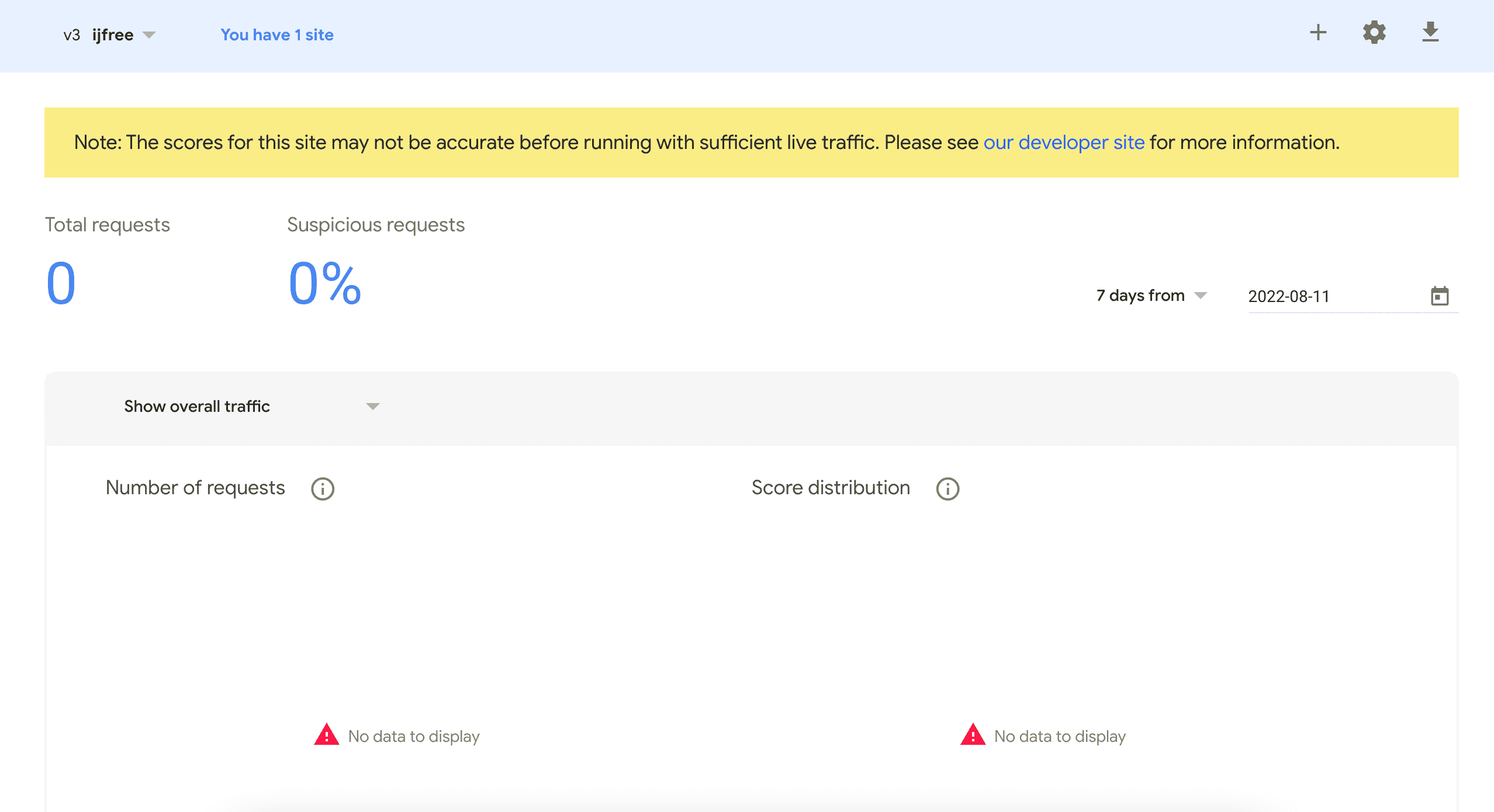Expand the ijfree site selector dropdown
The image size is (1494, 812).
pyautogui.click(x=149, y=35)
